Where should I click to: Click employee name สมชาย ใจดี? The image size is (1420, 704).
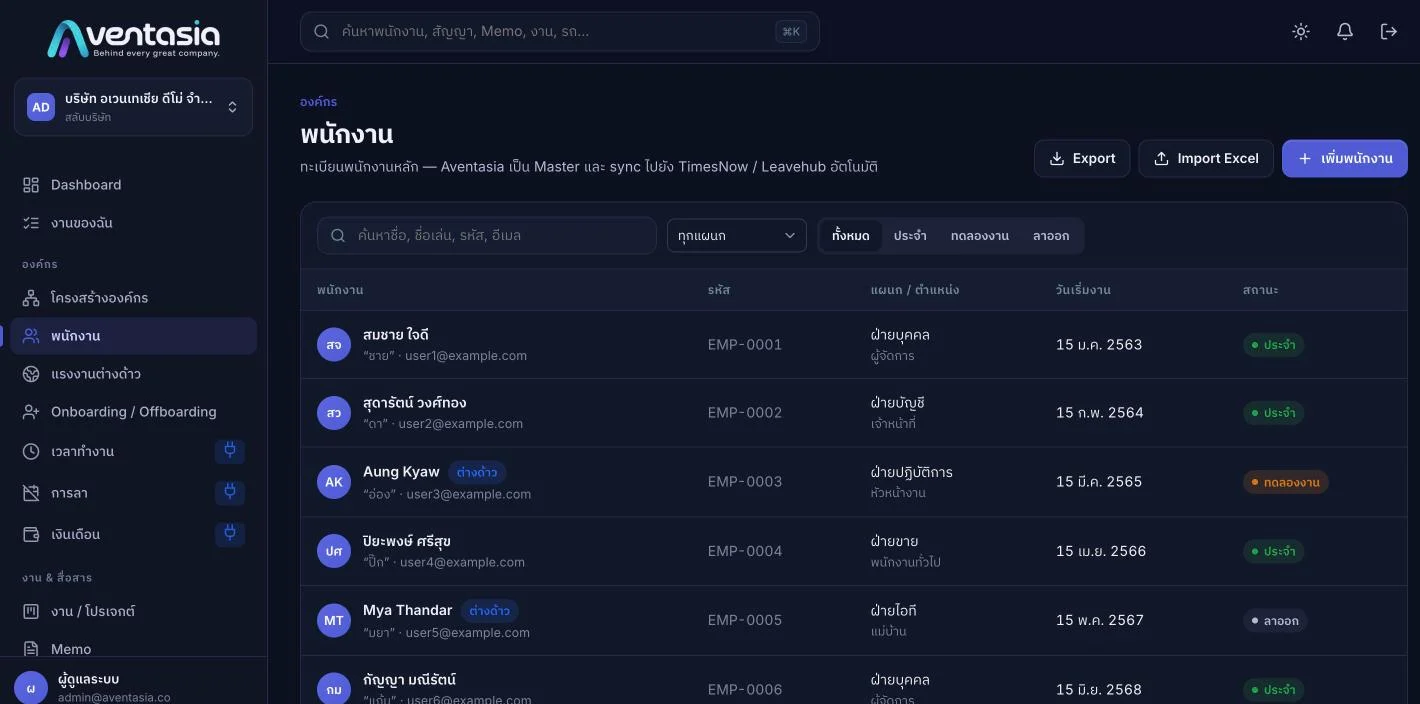pyautogui.click(x=396, y=335)
